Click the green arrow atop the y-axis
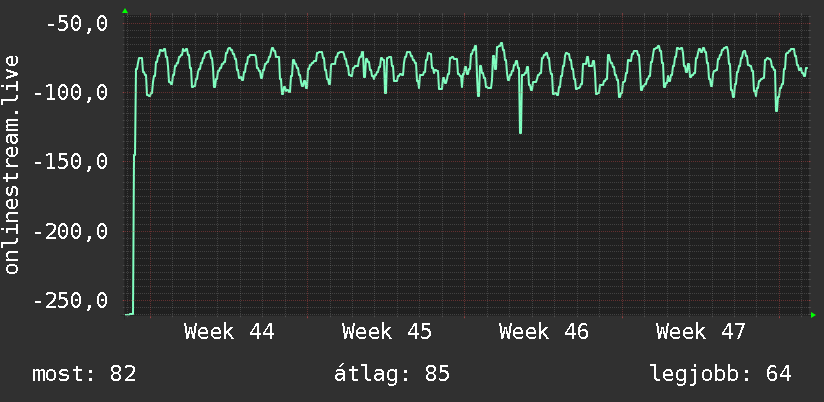 (124, 10)
